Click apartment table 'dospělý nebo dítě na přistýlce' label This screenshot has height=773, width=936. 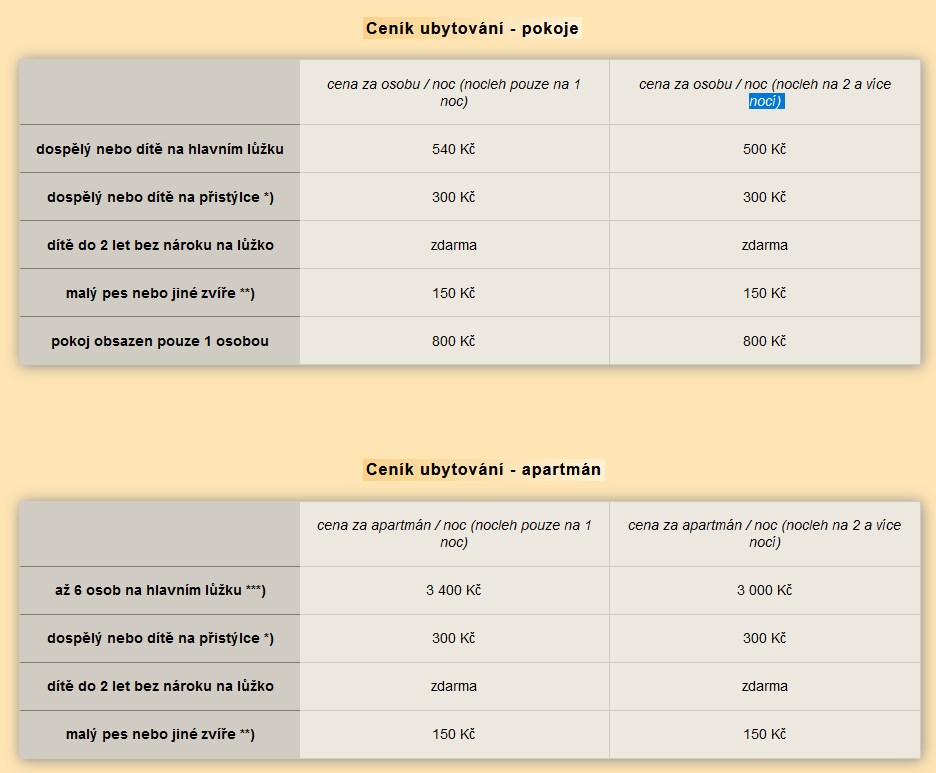click(160, 638)
